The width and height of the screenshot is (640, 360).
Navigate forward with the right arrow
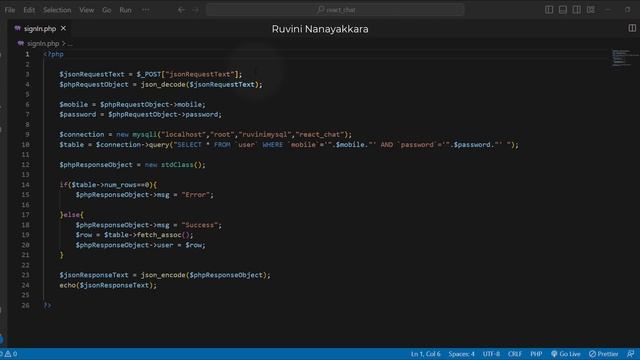(x=196, y=10)
